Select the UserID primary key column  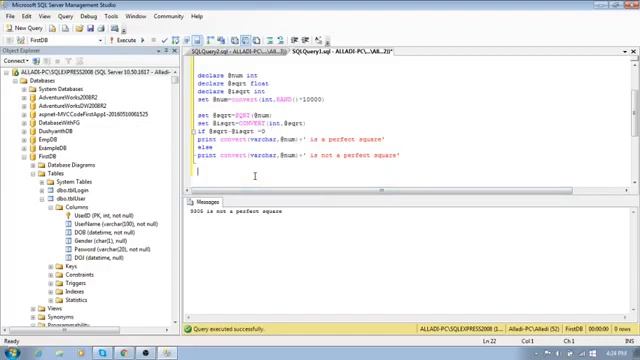click(104, 216)
